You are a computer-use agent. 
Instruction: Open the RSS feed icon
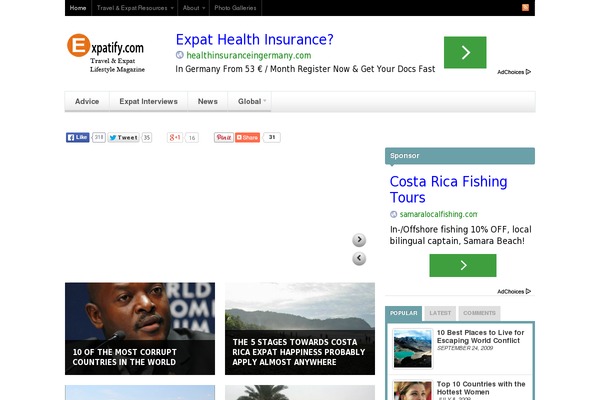pos(525,8)
